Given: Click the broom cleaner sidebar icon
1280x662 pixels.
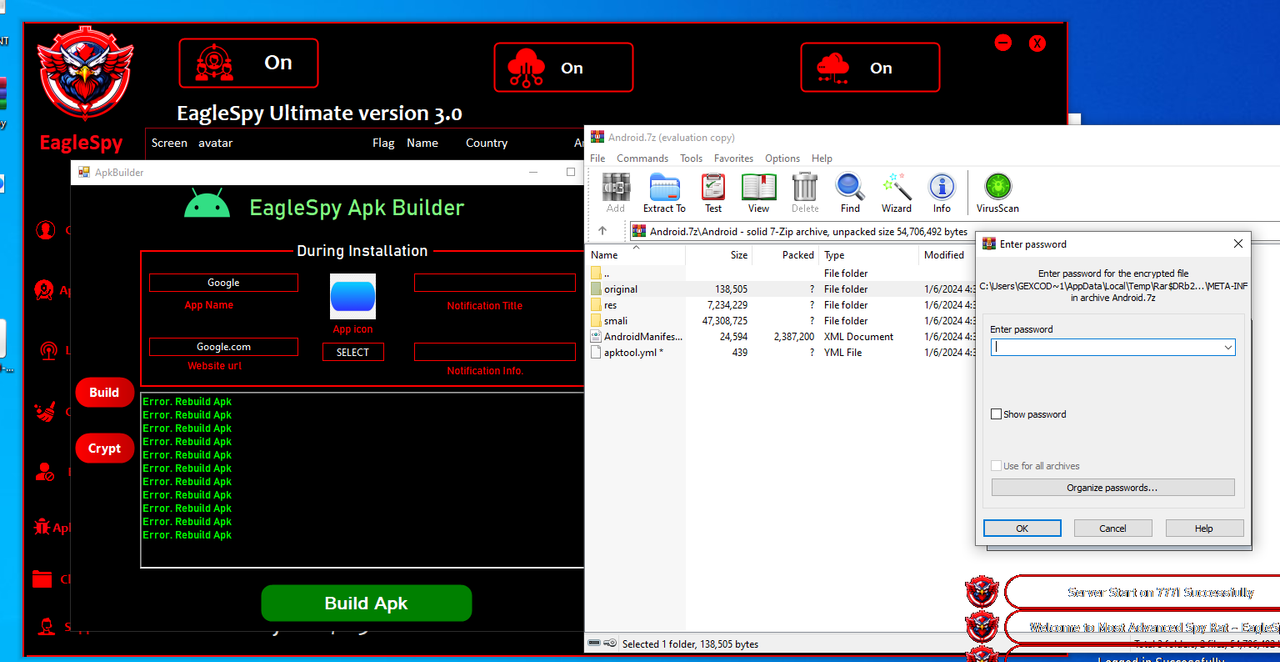Looking at the screenshot, I should 44,411.
